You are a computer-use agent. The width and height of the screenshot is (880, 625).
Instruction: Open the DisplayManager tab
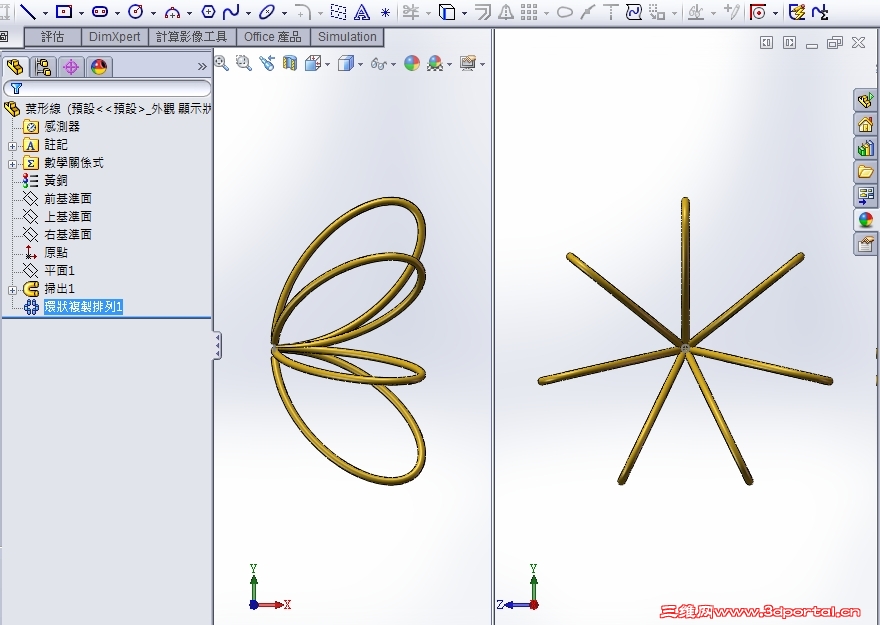click(99, 67)
